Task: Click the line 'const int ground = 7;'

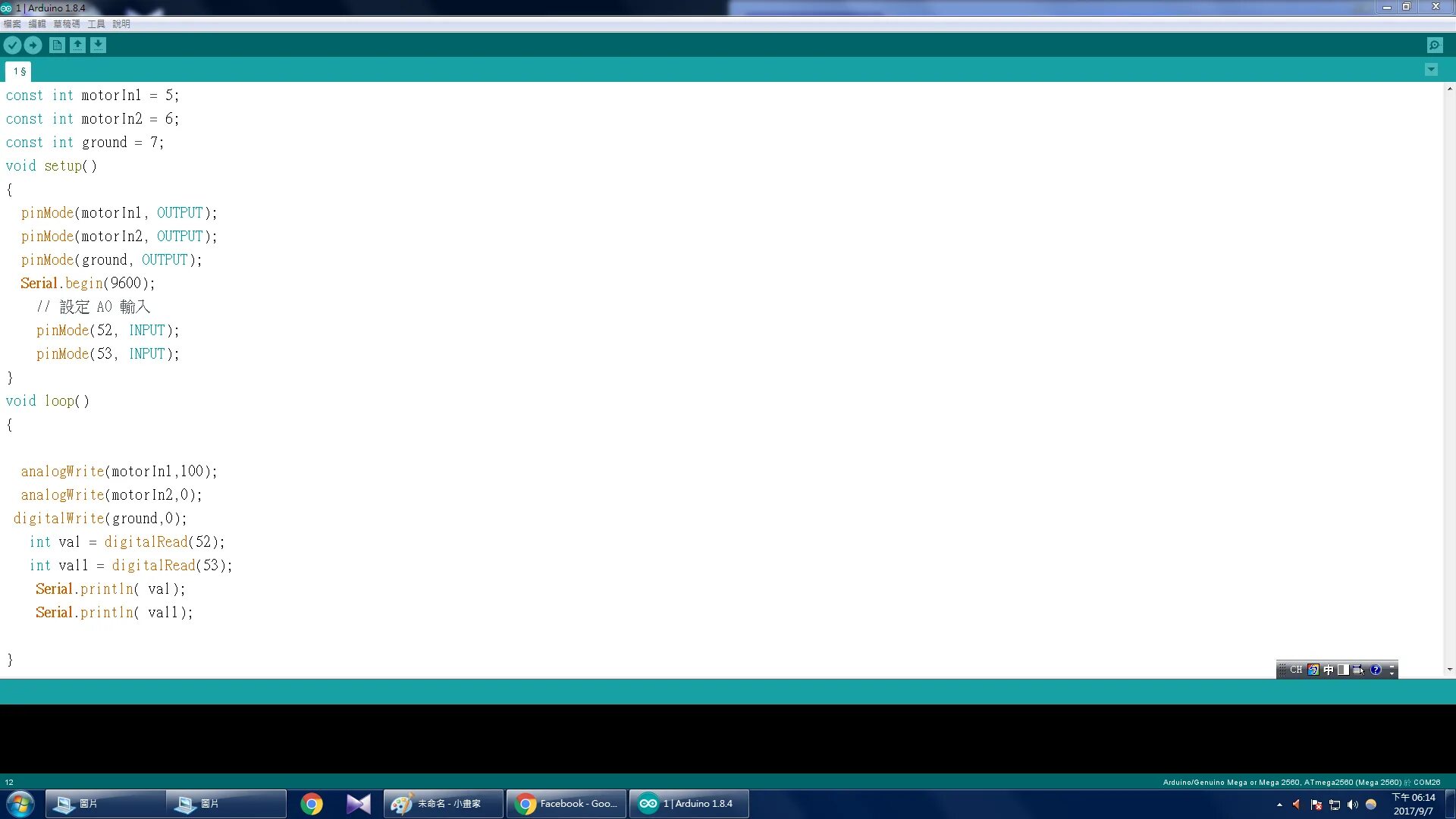Action: (85, 143)
